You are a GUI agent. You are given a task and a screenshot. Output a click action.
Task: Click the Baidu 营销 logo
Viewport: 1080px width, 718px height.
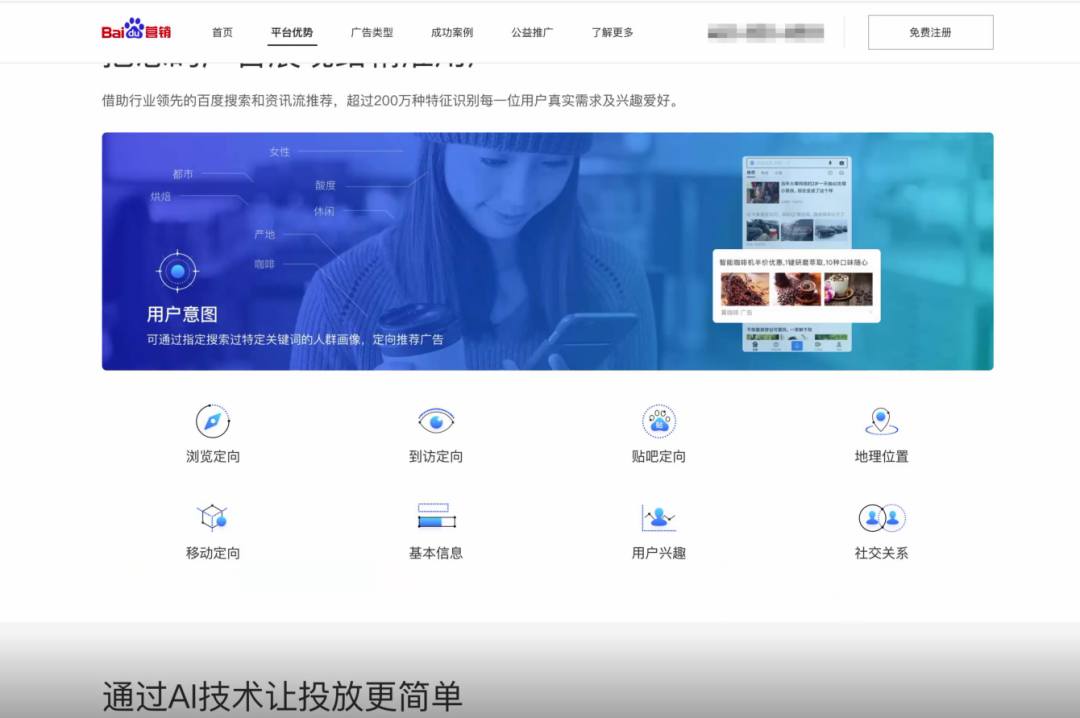(136, 30)
